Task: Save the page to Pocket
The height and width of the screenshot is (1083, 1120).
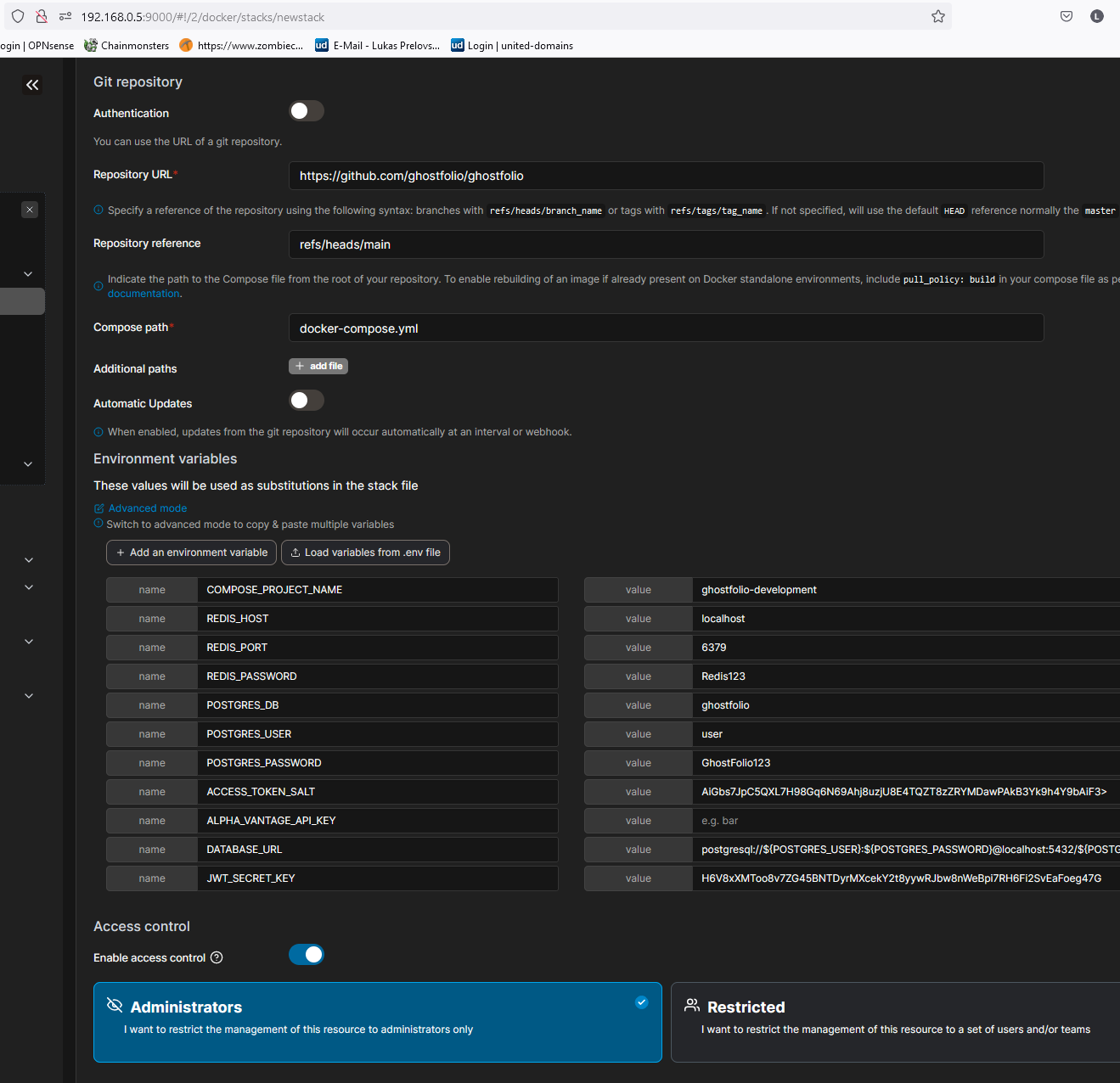Action: (x=1066, y=16)
